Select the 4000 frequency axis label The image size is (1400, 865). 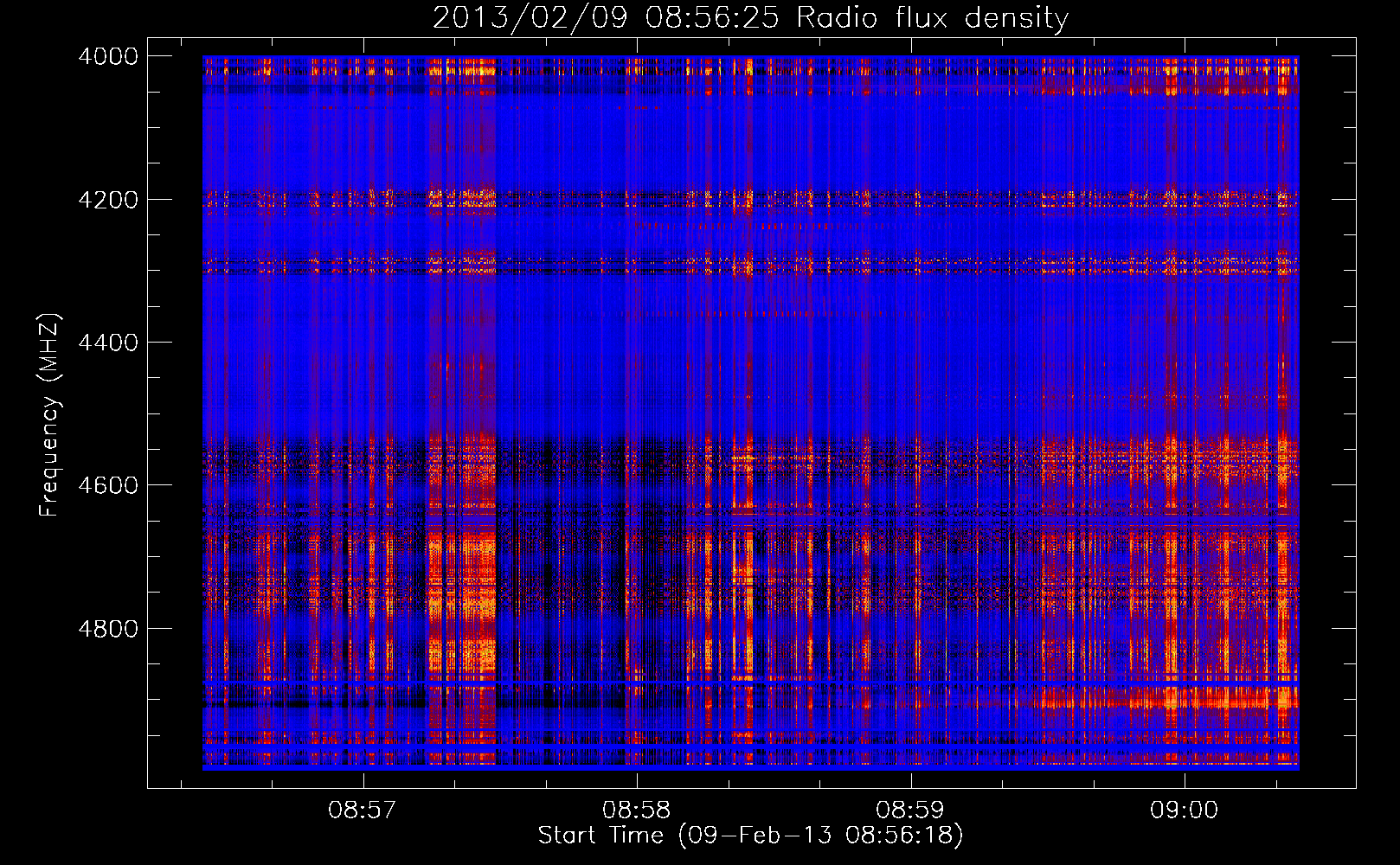[108, 56]
